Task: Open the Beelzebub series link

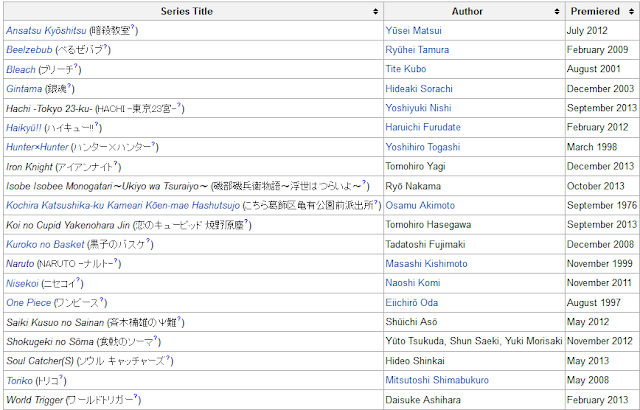Action: coord(29,50)
